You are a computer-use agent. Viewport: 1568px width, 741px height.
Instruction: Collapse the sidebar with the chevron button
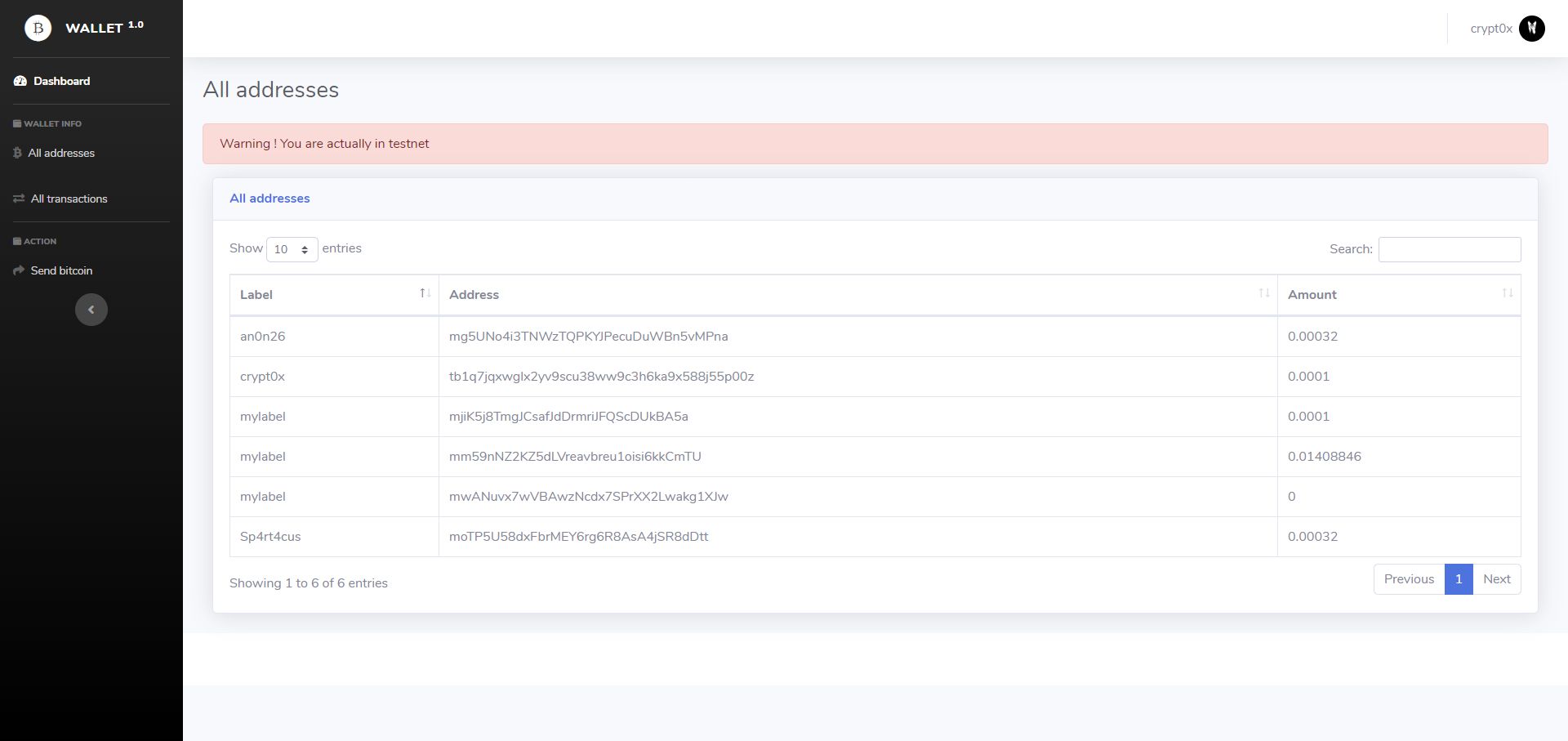(x=91, y=310)
